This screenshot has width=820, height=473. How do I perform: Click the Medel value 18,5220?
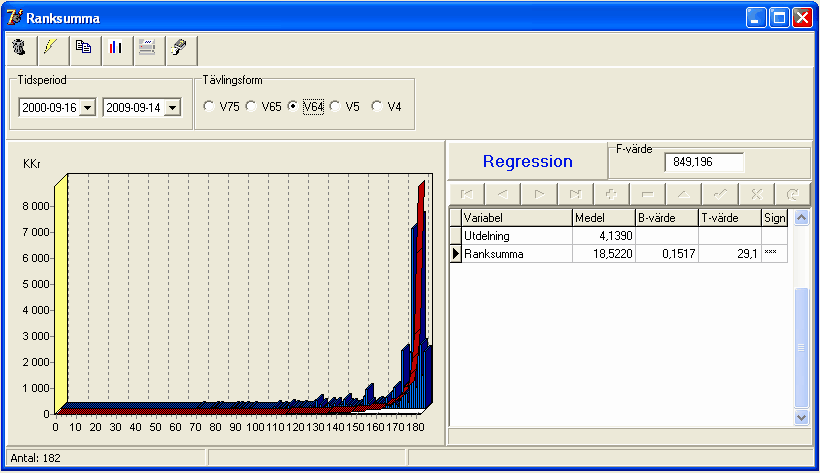(x=604, y=254)
